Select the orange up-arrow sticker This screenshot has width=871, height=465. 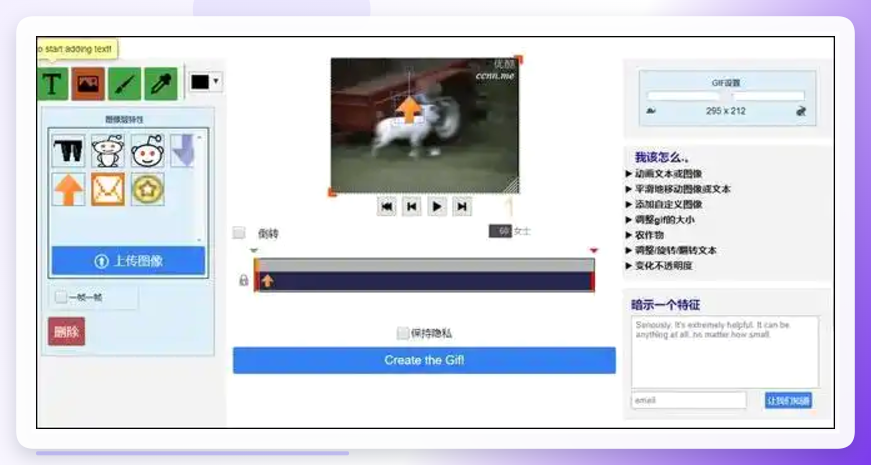pos(69,189)
